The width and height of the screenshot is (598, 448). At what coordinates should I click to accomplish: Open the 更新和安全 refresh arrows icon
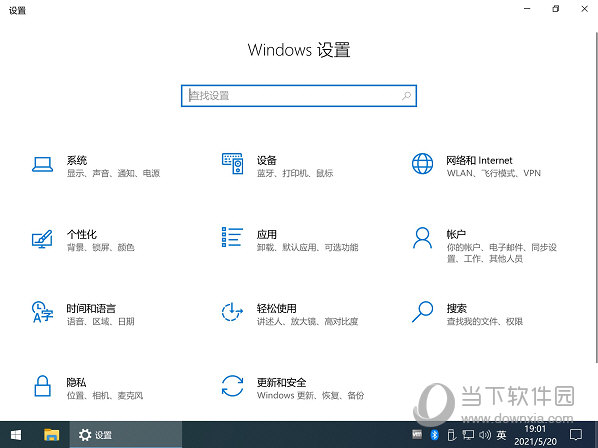tap(232, 386)
